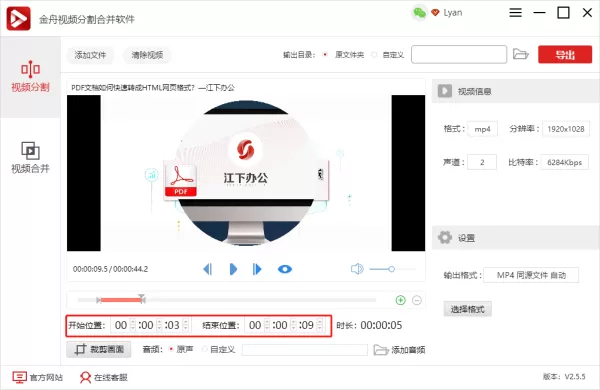Open the 官方网站 official website link
600x390 pixels.
click(x=38, y=377)
